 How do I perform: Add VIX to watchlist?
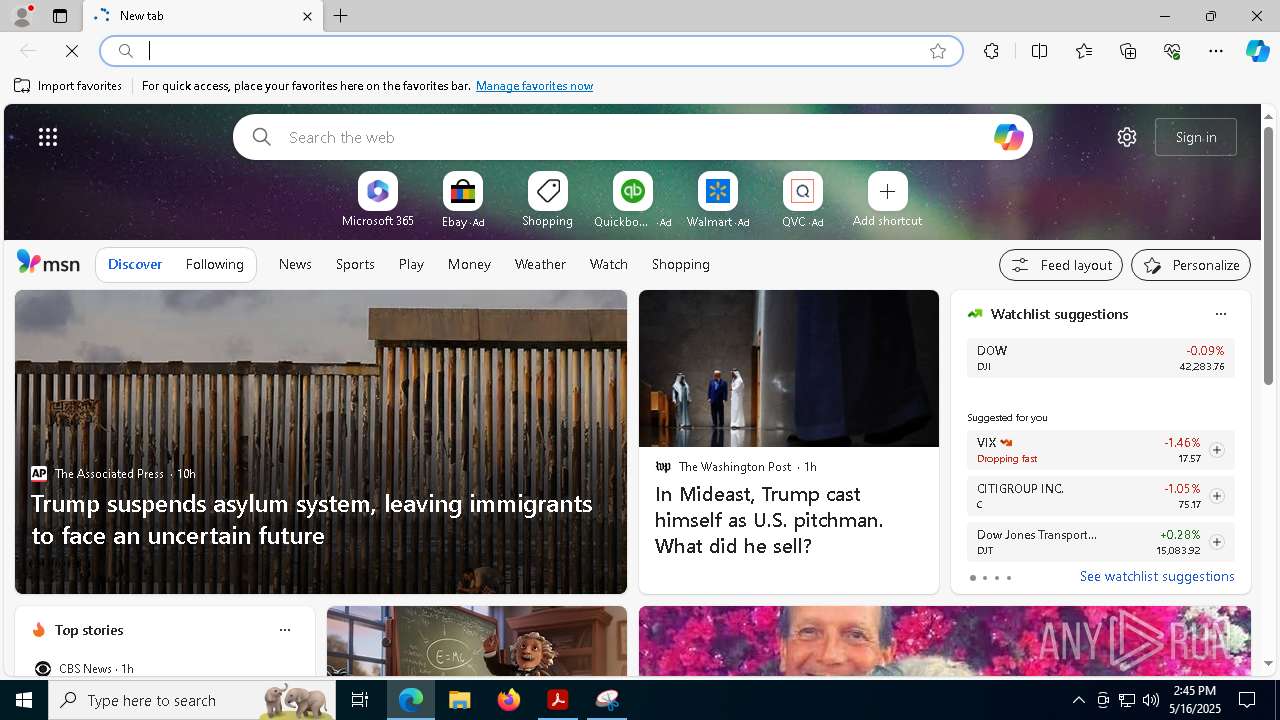pos(1216,450)
